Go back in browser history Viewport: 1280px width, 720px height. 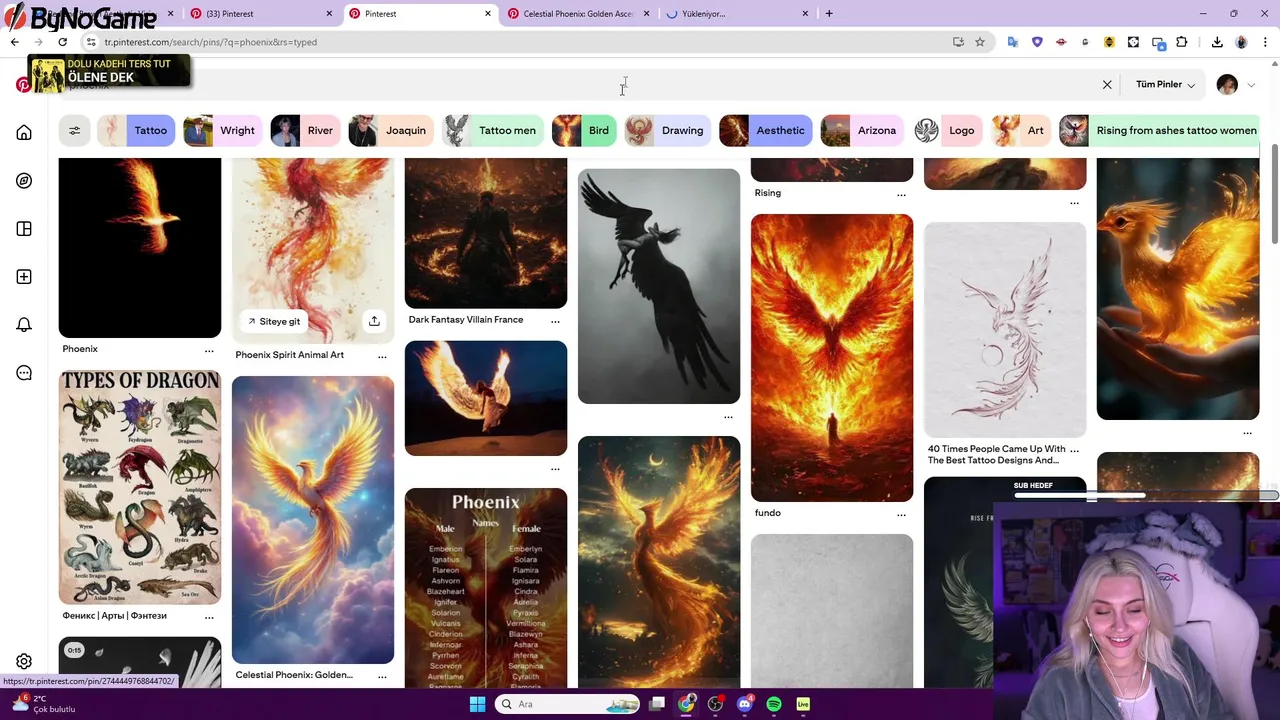14,42
